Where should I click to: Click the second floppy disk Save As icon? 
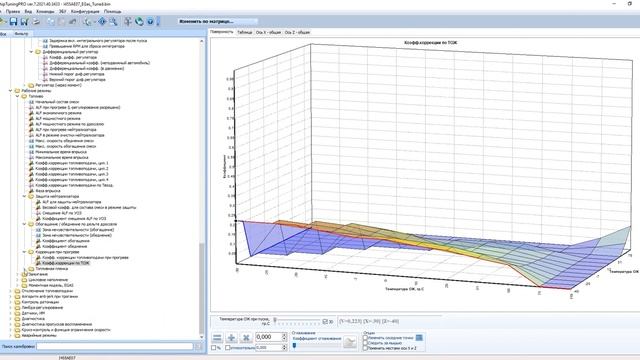click(24, 21)
